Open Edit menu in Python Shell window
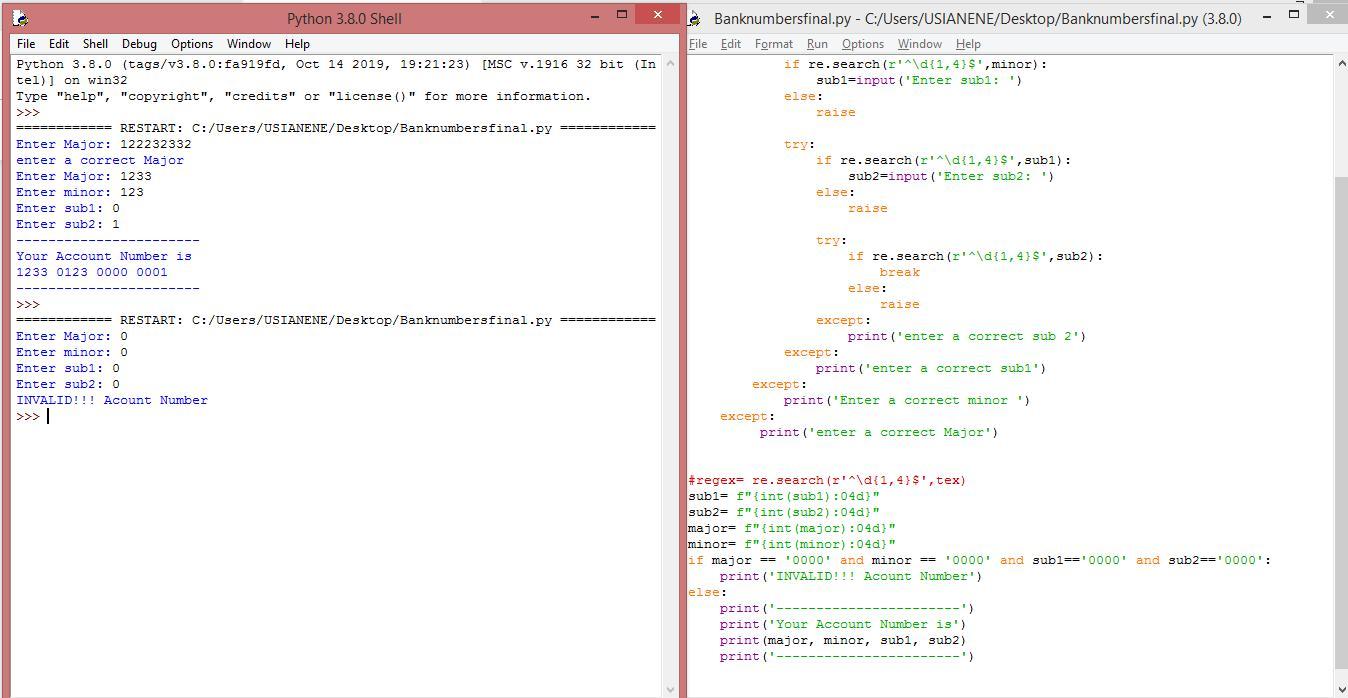The height and width of the screenshot is (698, 1348). [x=59, y=44]
